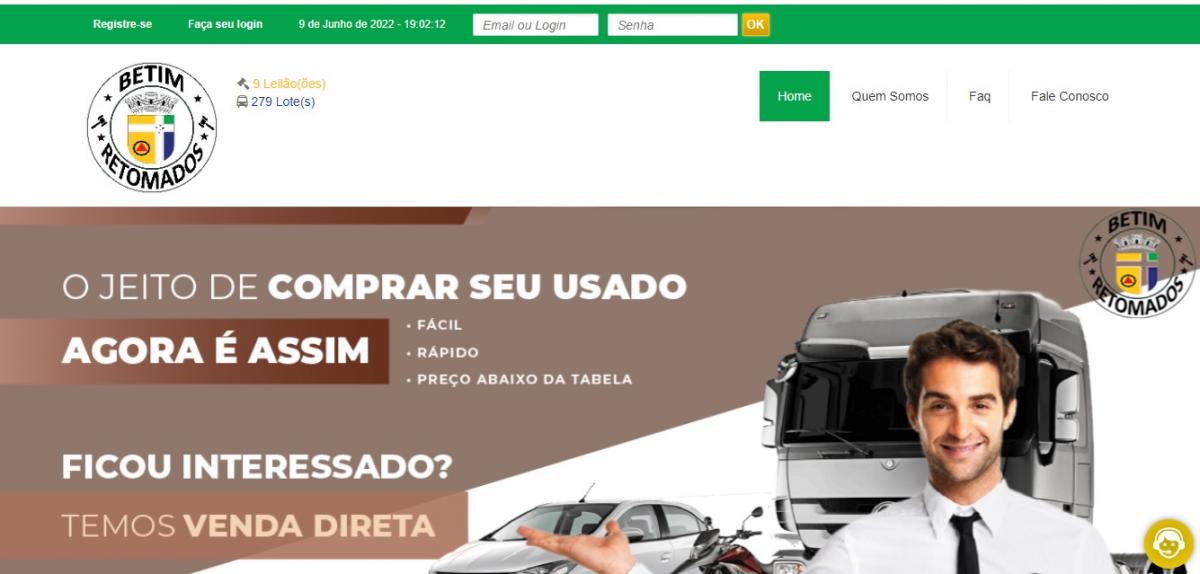Open the Fale Conosco menu item
This screenshot has height=574, width=1200.
tap(1070, 96)
